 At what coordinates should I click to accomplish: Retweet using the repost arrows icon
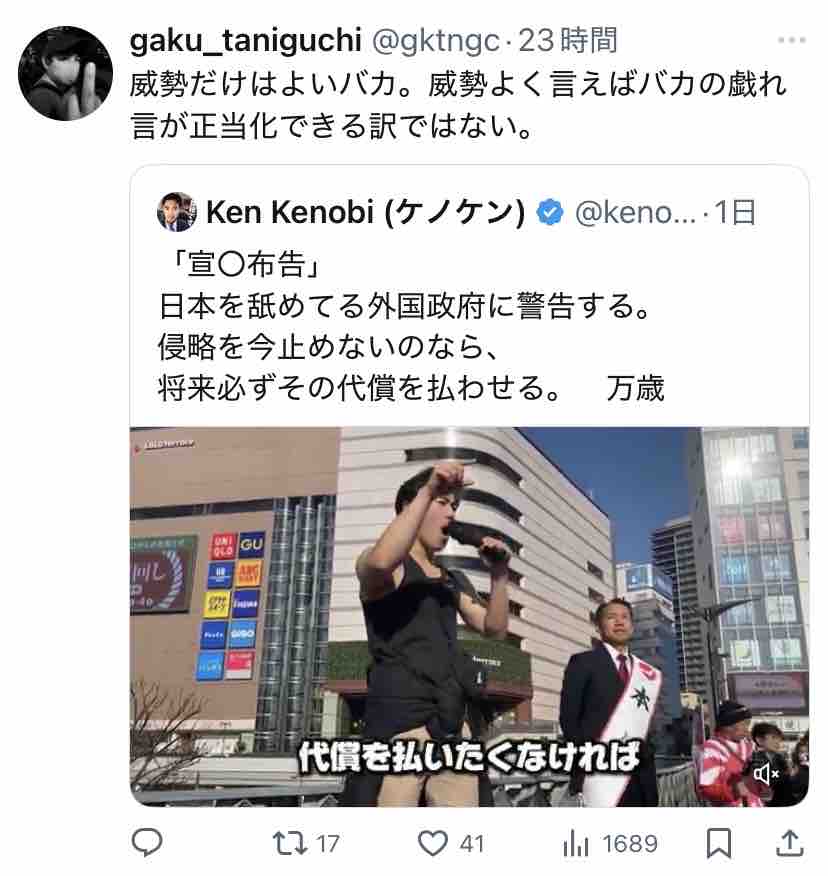click(x=290, y=843)
